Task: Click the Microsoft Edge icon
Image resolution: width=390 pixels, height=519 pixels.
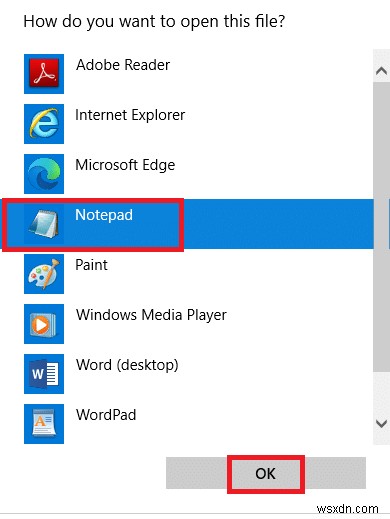Action: pyautogui.click(x=44, y=174)
